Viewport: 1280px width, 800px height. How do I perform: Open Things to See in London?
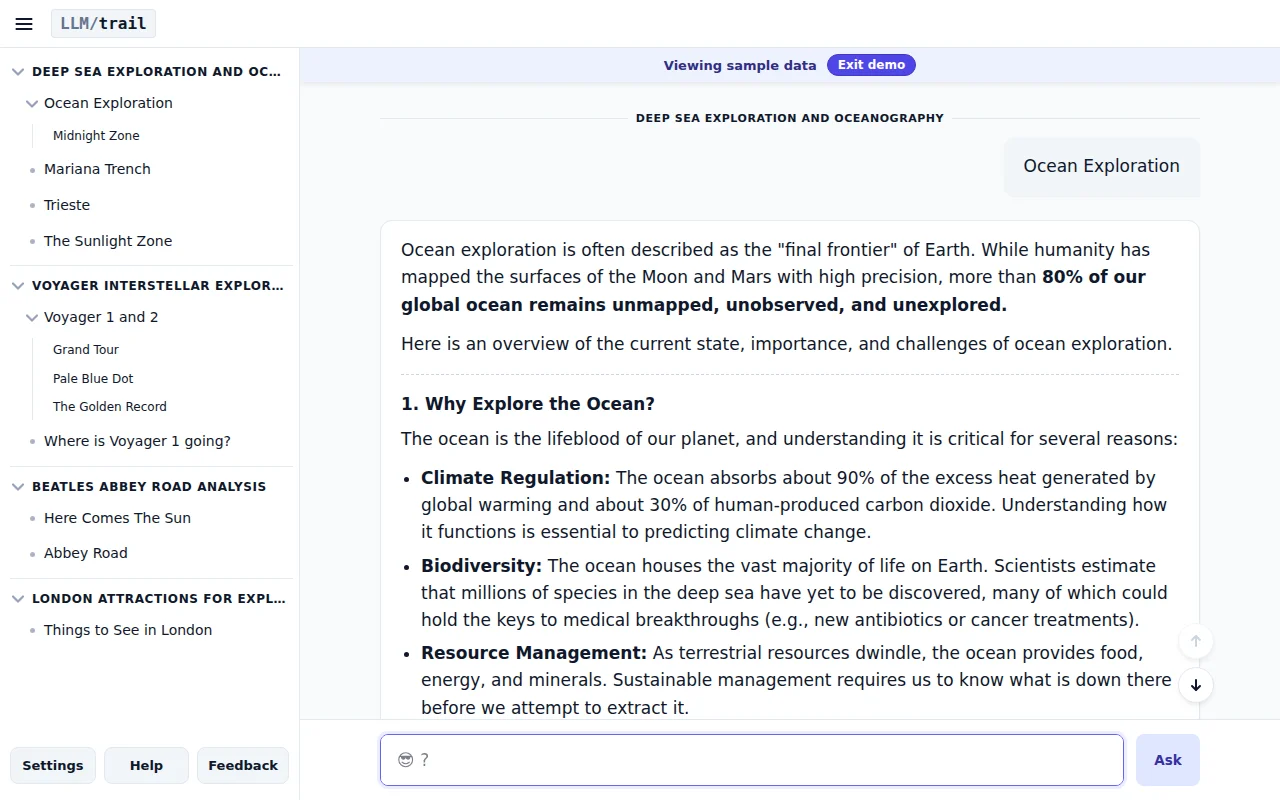(x=128, y=630)
